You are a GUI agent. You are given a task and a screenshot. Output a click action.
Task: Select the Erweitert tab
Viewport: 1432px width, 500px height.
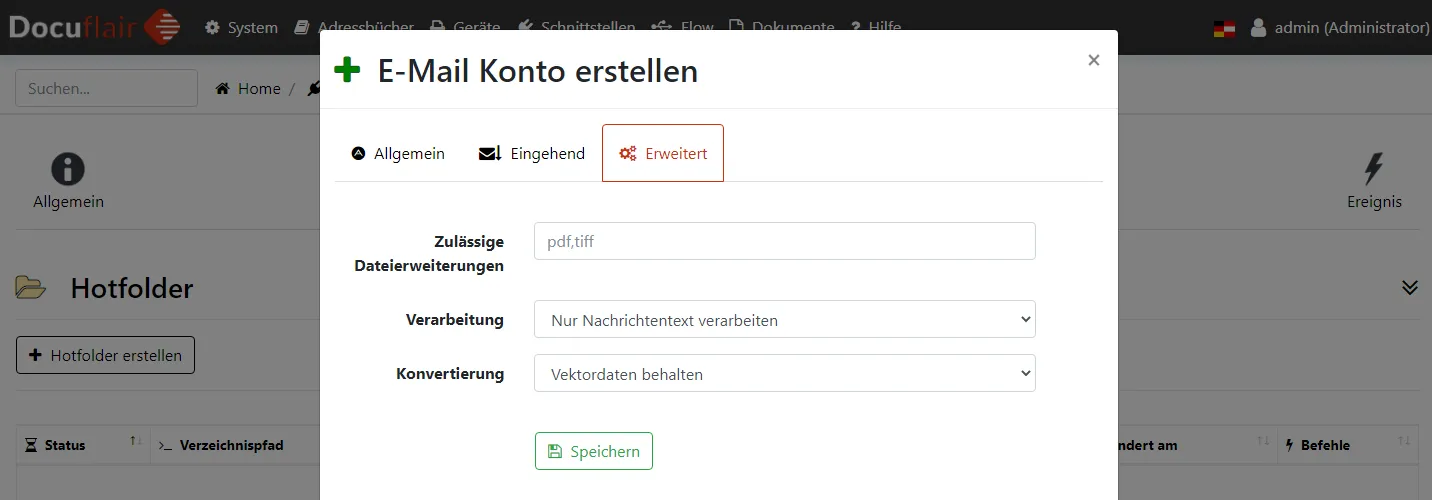(663, 154)
